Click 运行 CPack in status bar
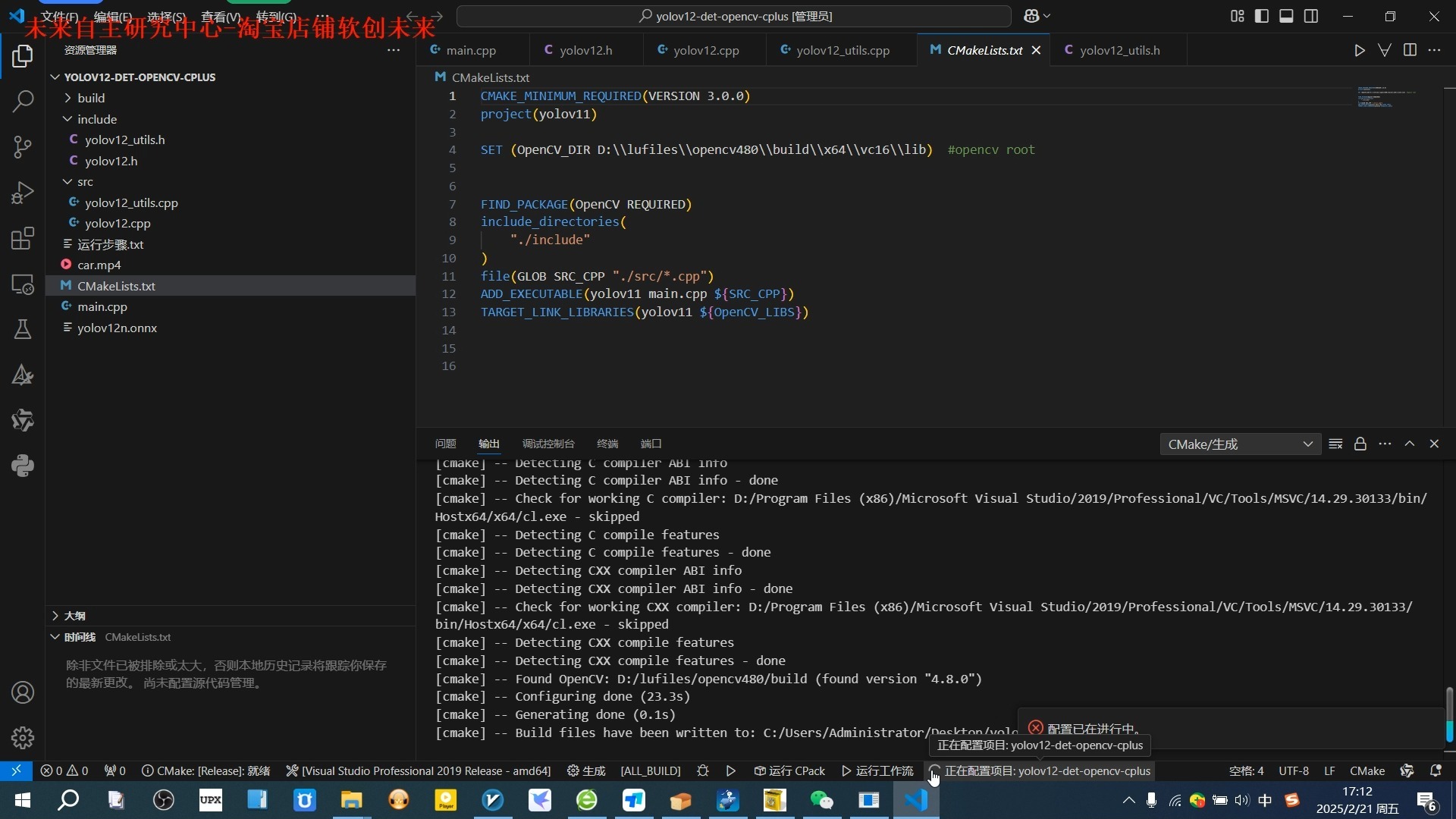This screenshot has width=1456, height=819. pyautogui.click(x=789, y=771)
